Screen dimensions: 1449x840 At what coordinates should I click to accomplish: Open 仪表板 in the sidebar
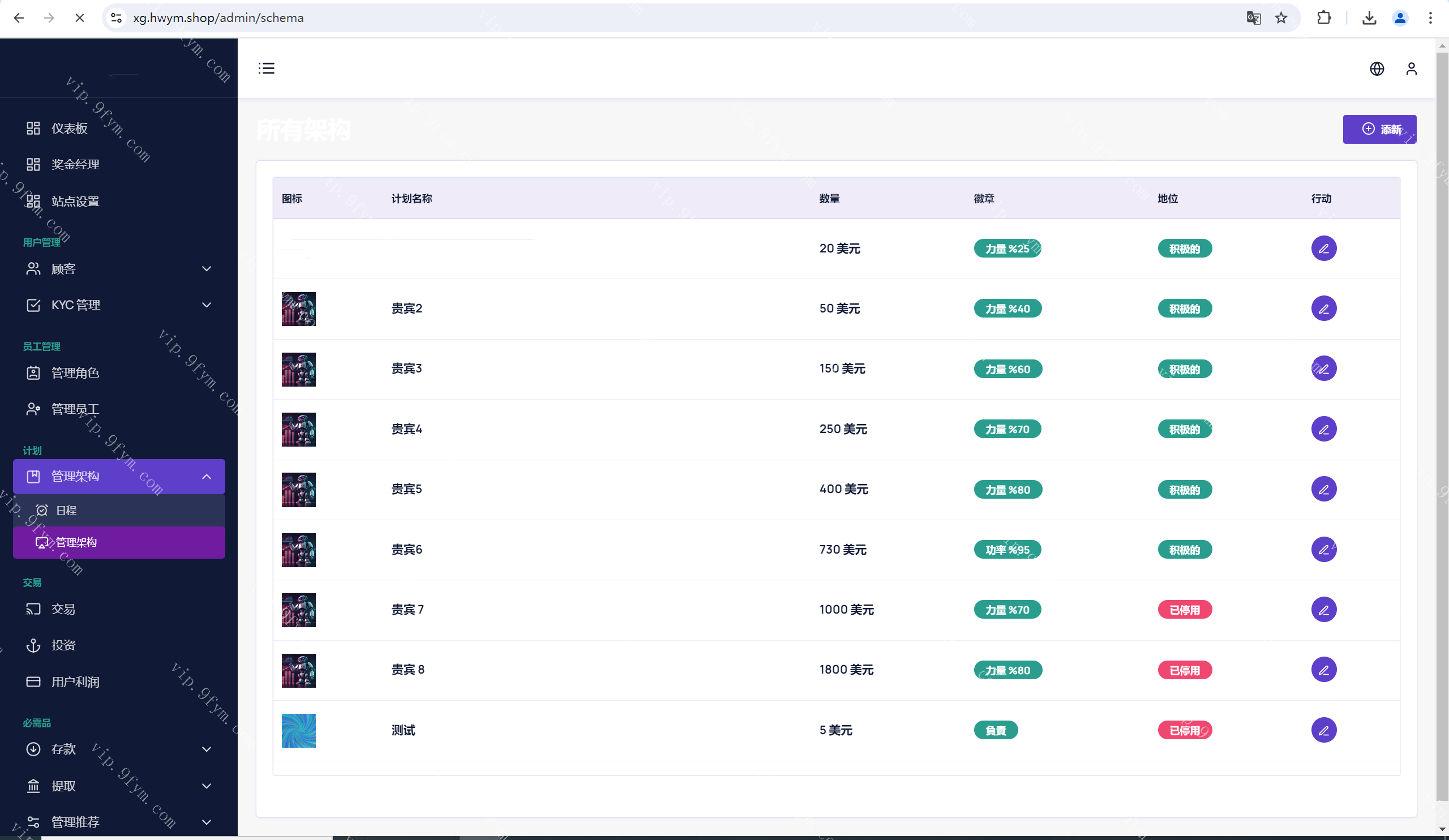[69, 128]
